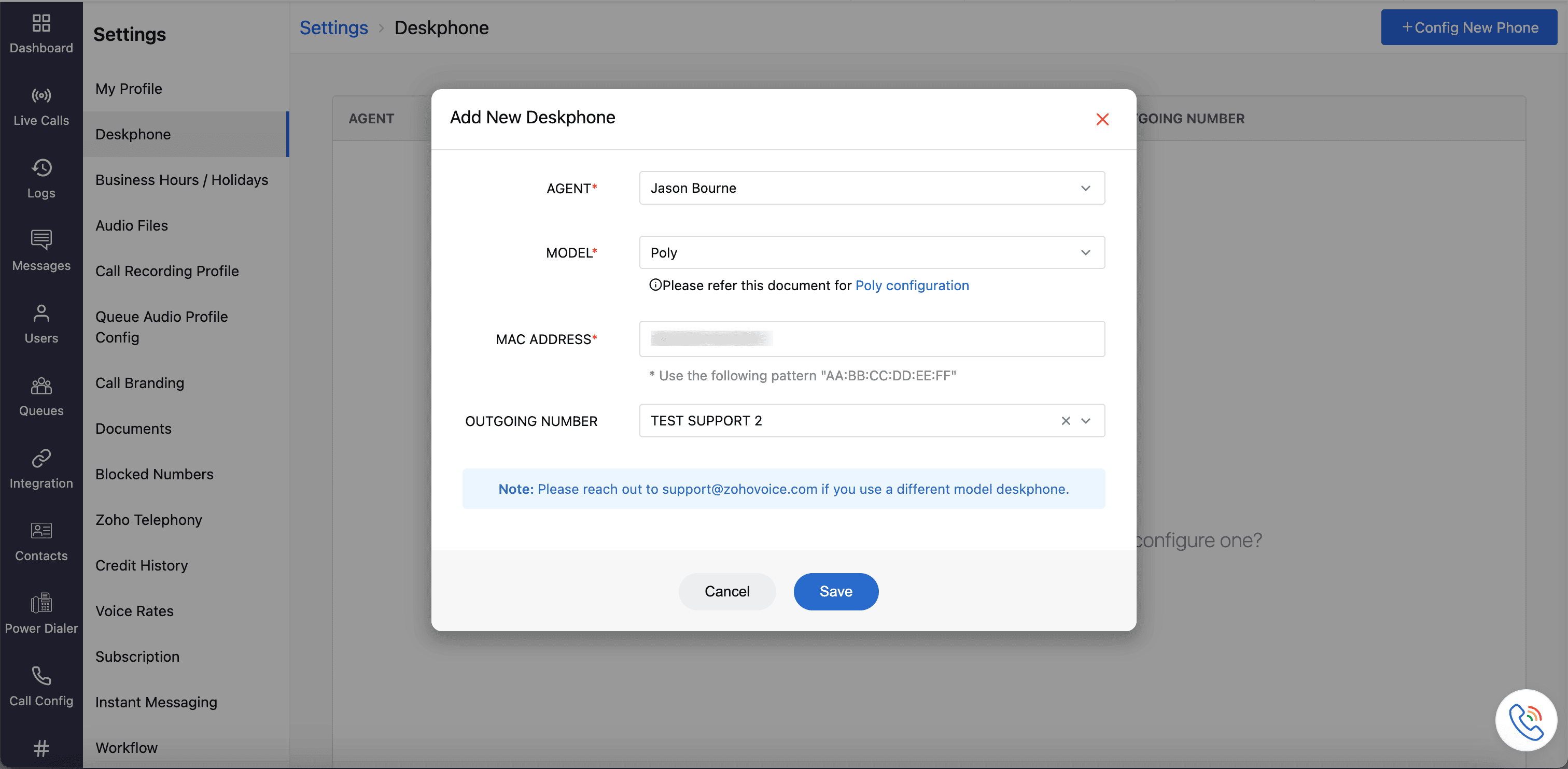Click the floating phone dialer icon
This screenshot has width=1568, height=769.
[1525, 720]
